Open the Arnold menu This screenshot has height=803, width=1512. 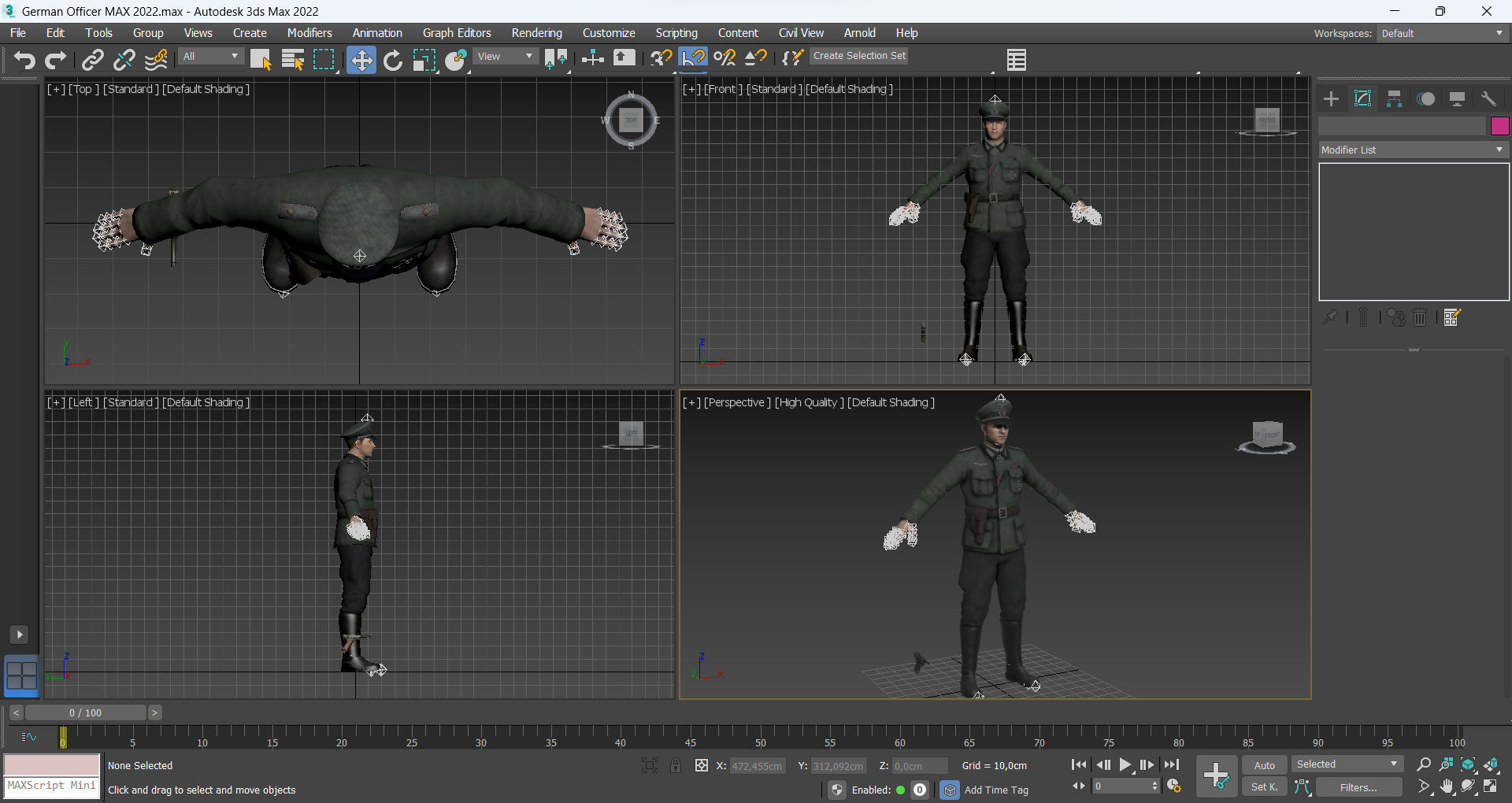pos(860,33)
